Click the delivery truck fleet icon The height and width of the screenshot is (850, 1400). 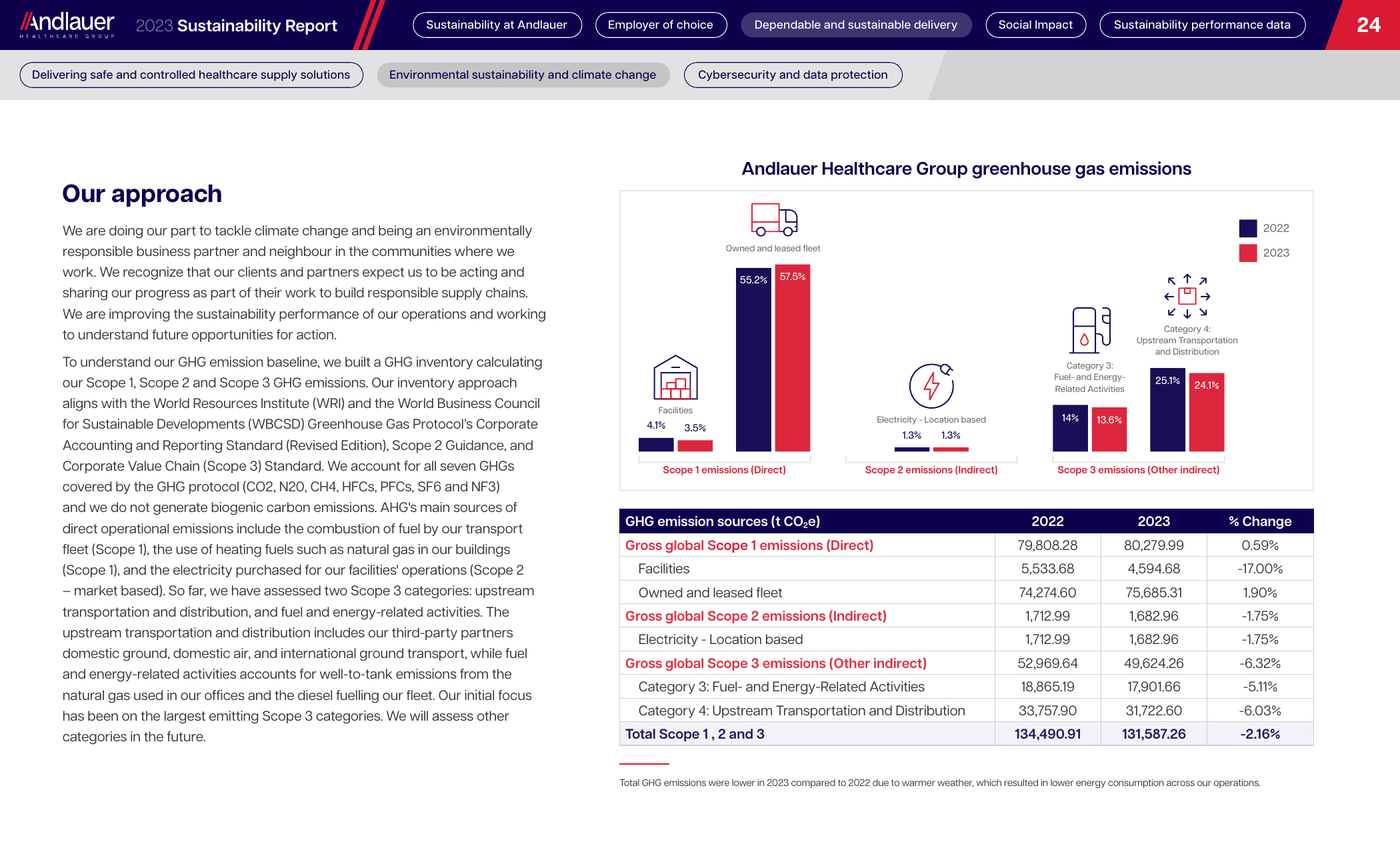click(x=774, y=219)
